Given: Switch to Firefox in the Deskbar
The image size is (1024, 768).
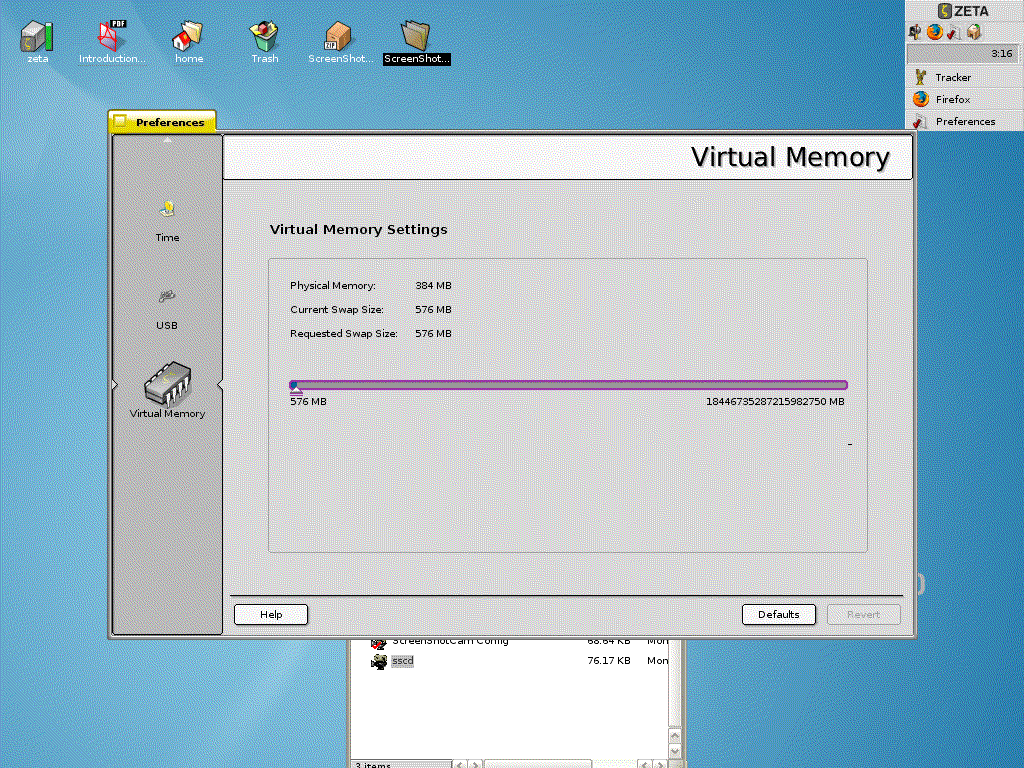Looking at the screenshot, I should click(952, 100).
